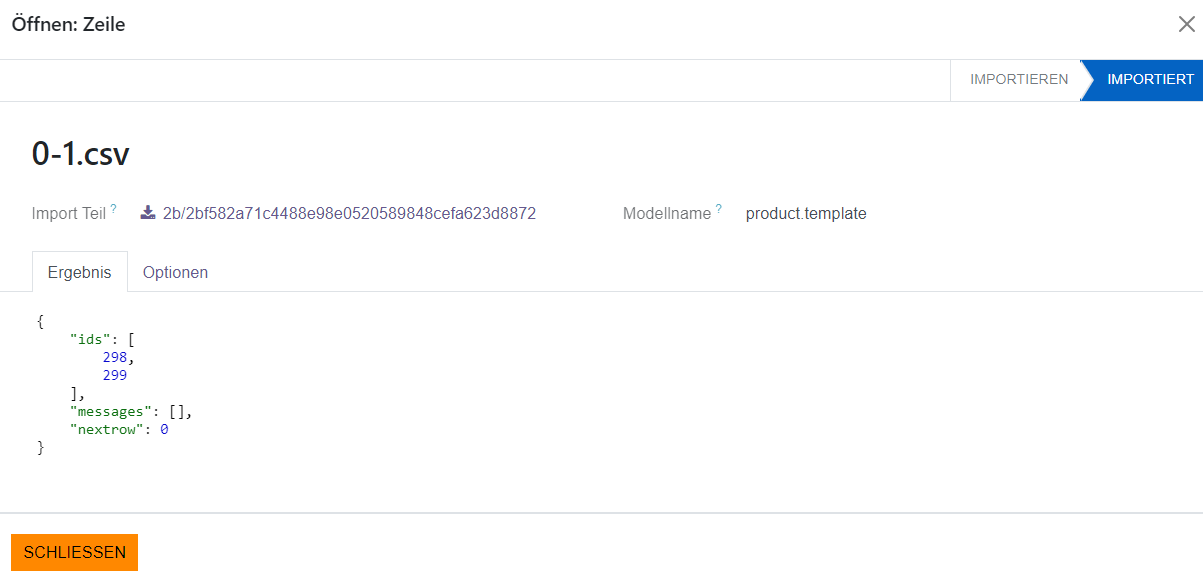Switch to the Ergebnis tab
The image size is (1203, 577).
click(x=80, y=272)
